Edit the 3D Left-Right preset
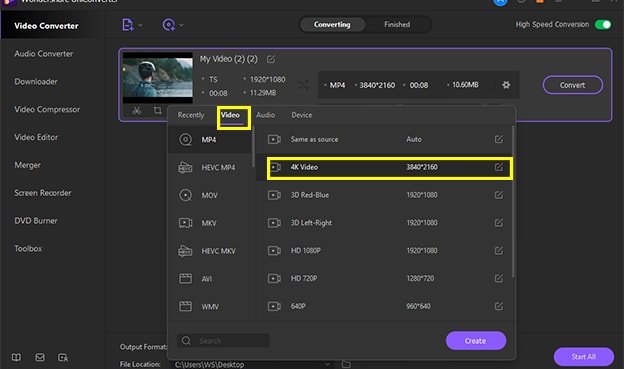Image resolution: width=624 pixels, height=369 pixels. click(x=499, y=223)
